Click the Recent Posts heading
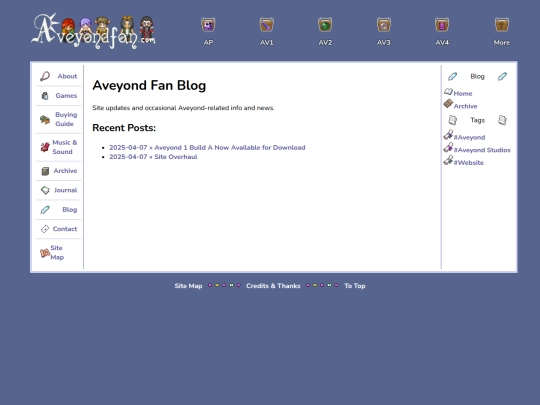The width and height of the screenshot is (540, 405). click(124, 128)
